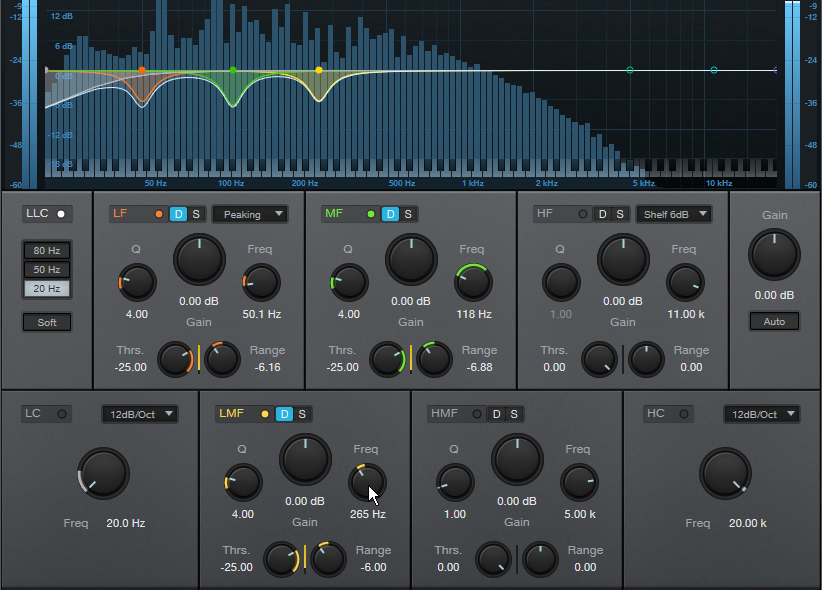Click the LMF frequency value 265 Hz
The width and height of the screenshot is (822, 590).
pos(367,514)
